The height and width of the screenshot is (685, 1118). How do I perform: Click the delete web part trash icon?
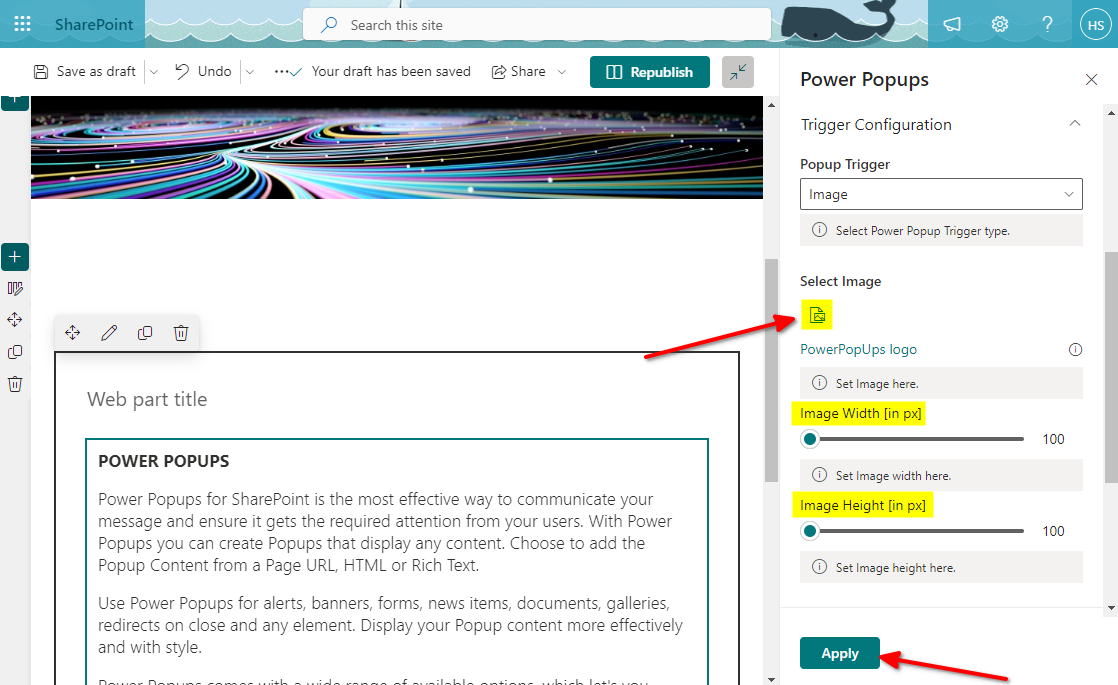pos(181,332)
